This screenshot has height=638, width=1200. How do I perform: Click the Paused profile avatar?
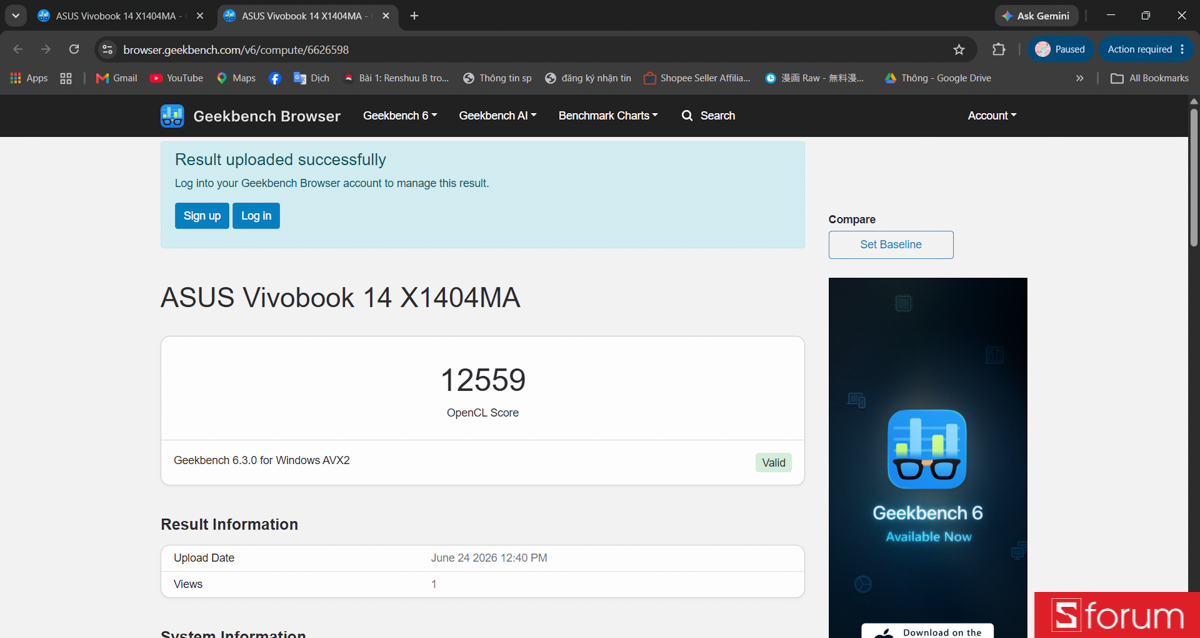tap(1043, 49)
